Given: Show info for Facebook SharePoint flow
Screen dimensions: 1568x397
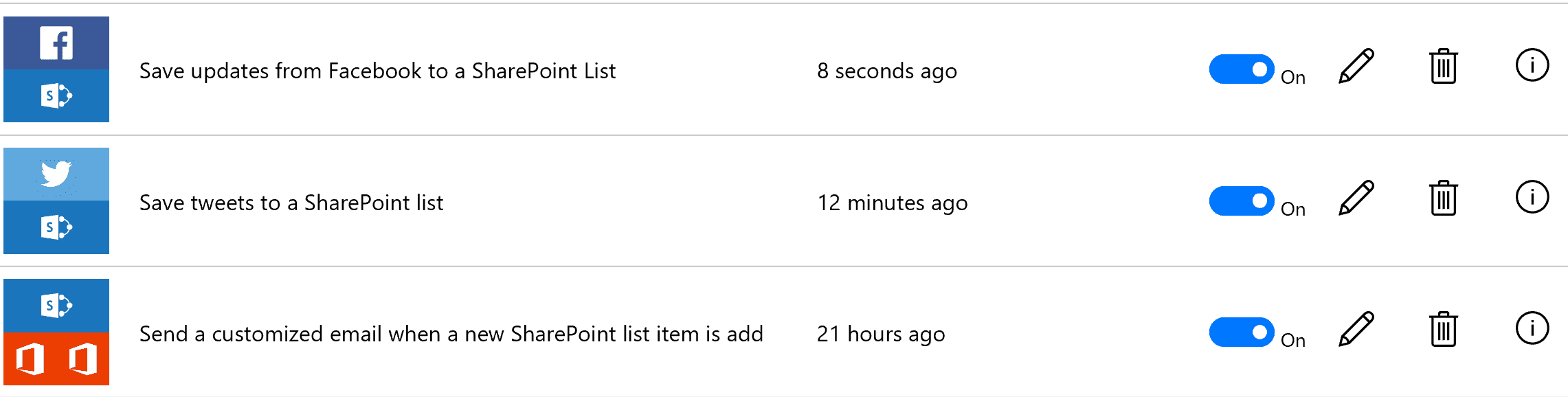Looking at the screenshot, I should pyautogui.click(x=1532, y=65).
